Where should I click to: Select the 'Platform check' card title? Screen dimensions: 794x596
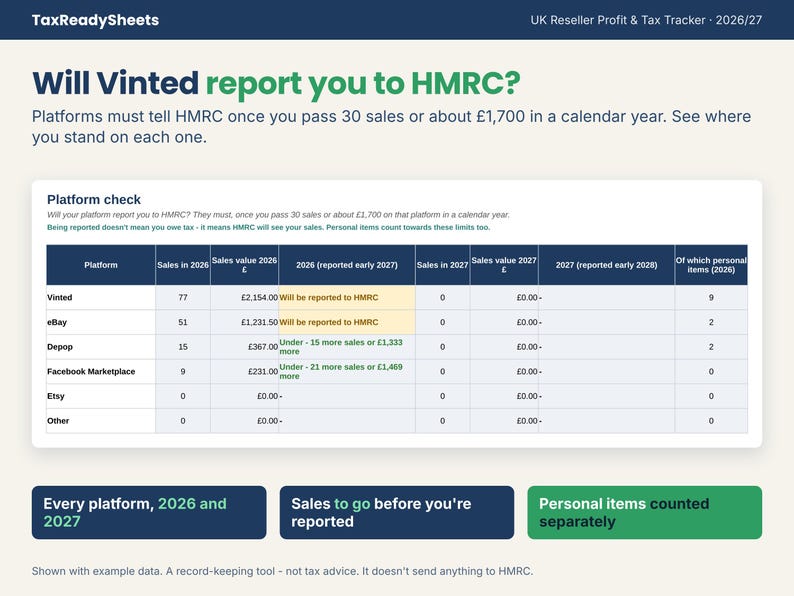[94, 200]
